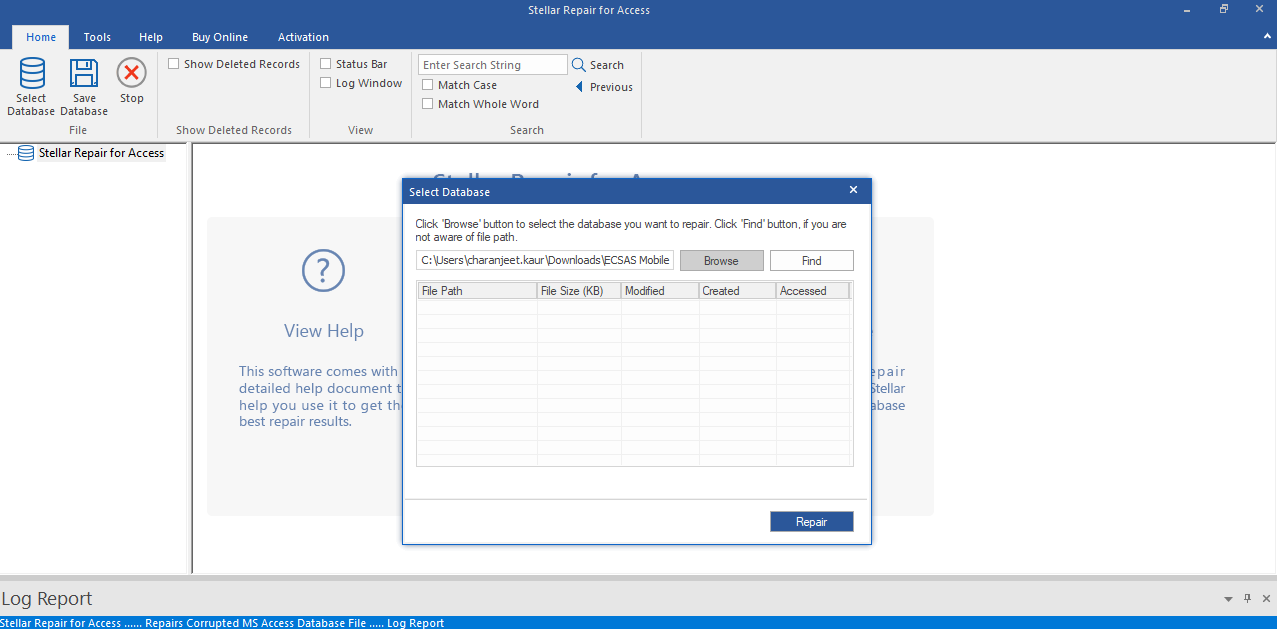The width and height of the screenshot is (1277, 631).
Task: Enable the Show Deleted Records checkbox
Action: pyautogui.click(x=174, y=64)
